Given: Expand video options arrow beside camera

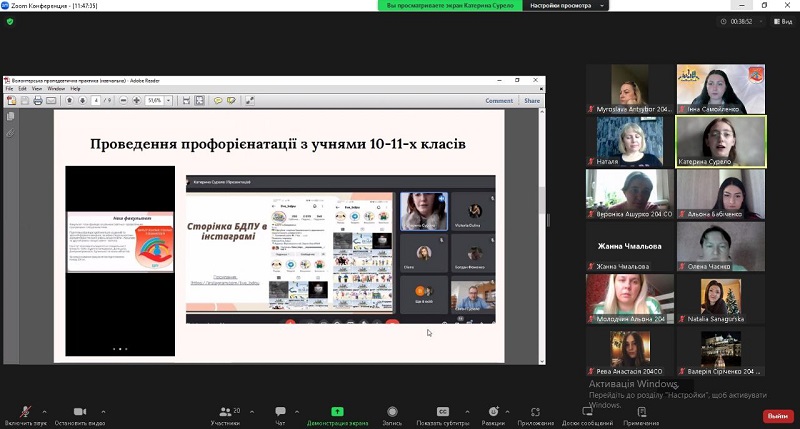Looking at the screenshot, I should pyautogui.click(x=105, y=410).
